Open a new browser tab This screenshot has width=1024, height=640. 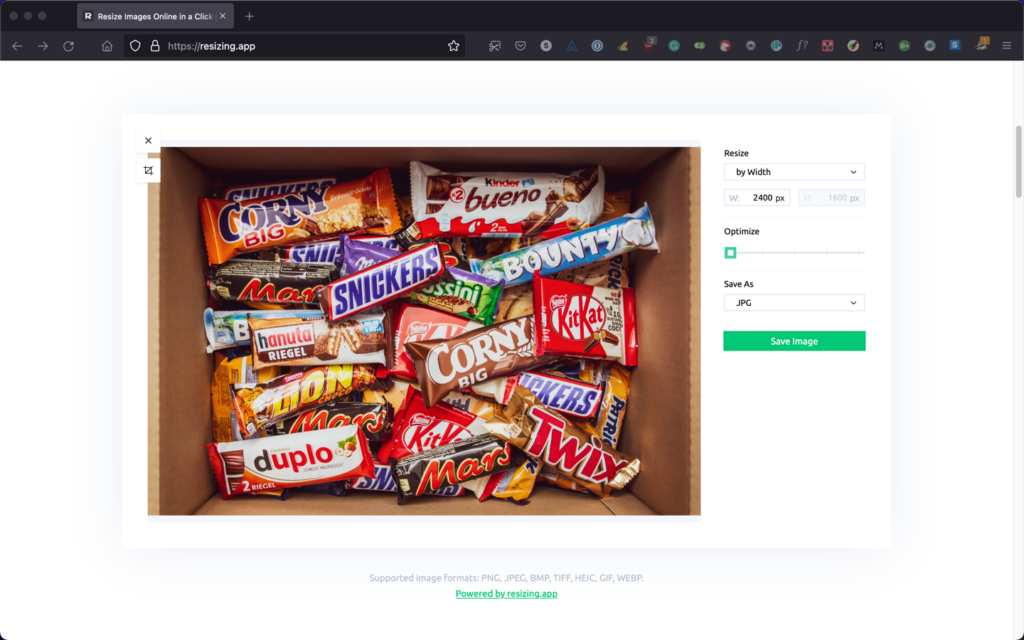click(x=249, y=16)
